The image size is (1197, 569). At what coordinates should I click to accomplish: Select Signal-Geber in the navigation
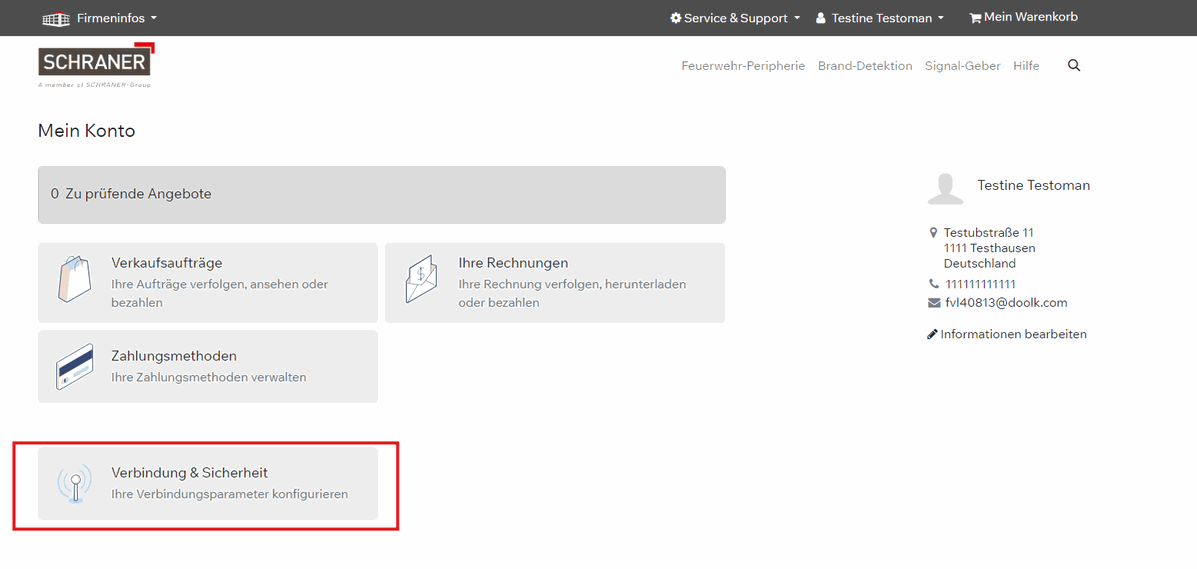[962, 66]
